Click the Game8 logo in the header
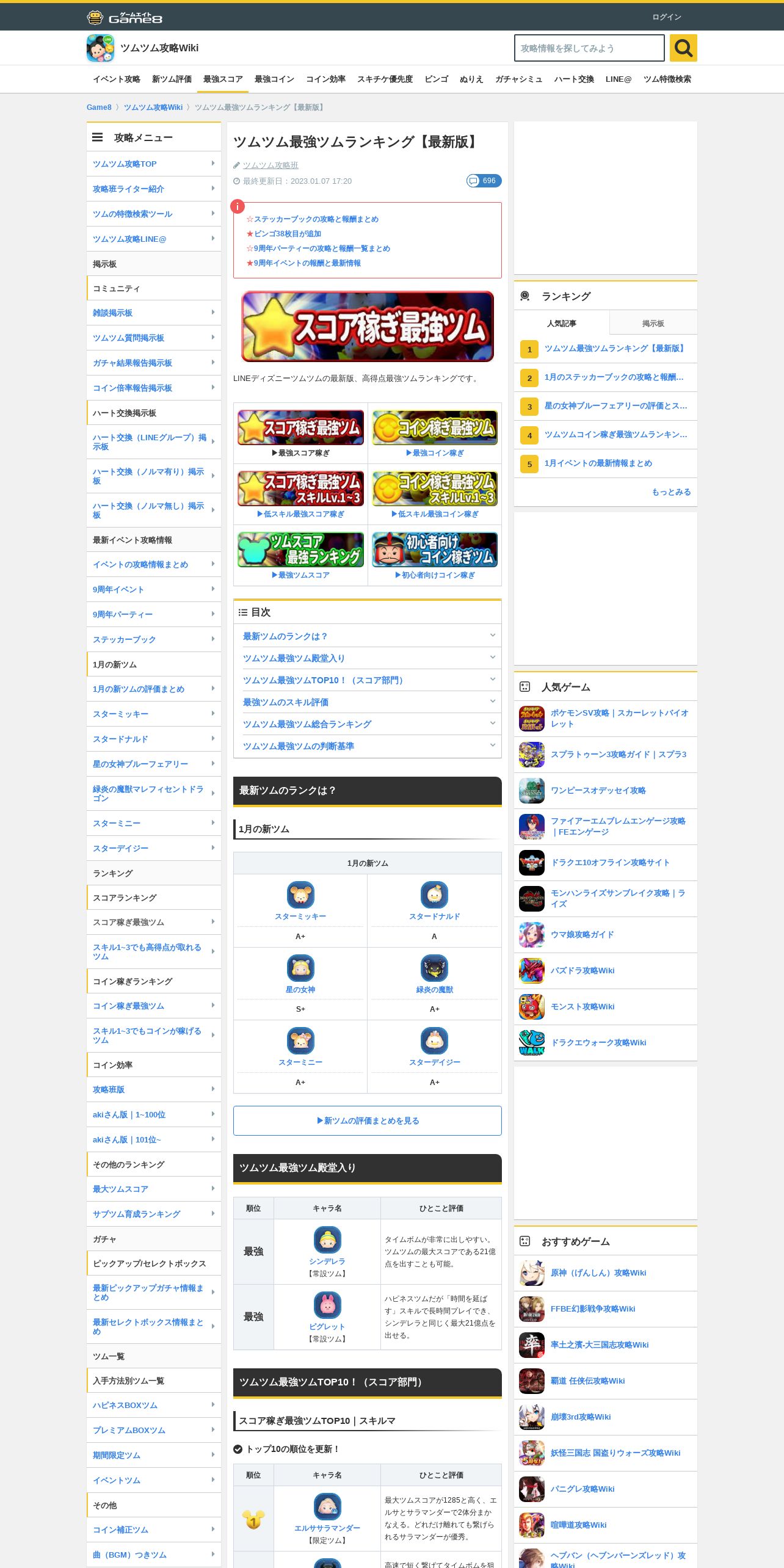 click(x=125, y=17)
